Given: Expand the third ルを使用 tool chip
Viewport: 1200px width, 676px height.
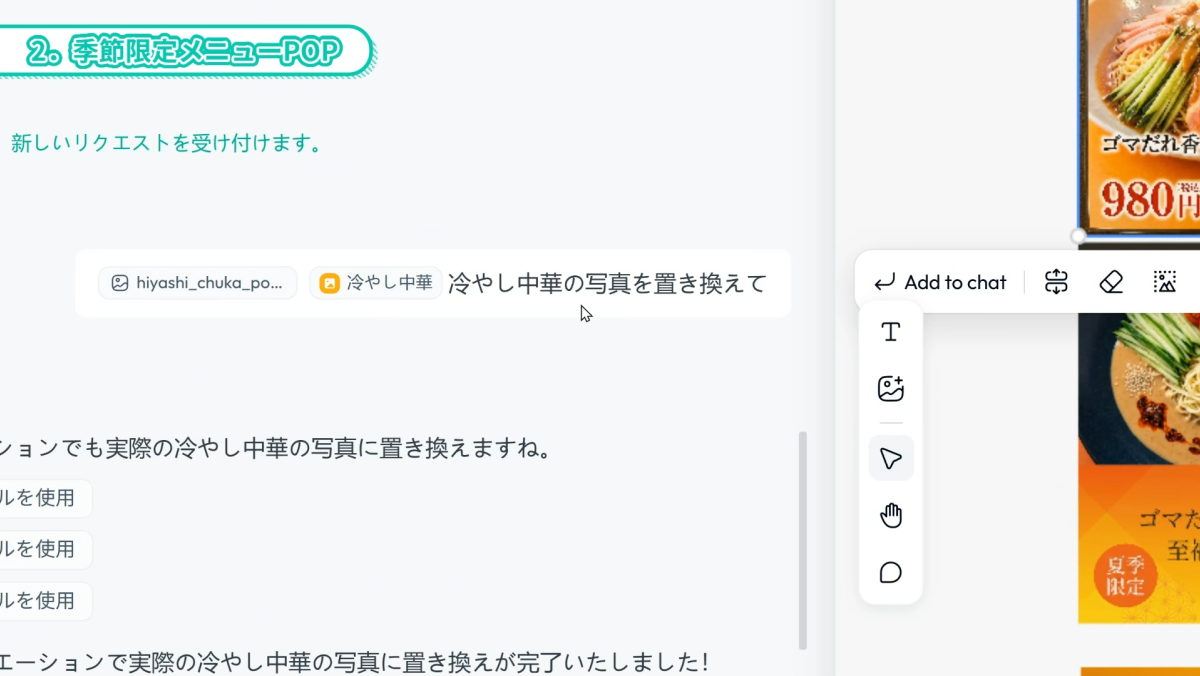Looking at the screenshot, I should coord(45,601).
